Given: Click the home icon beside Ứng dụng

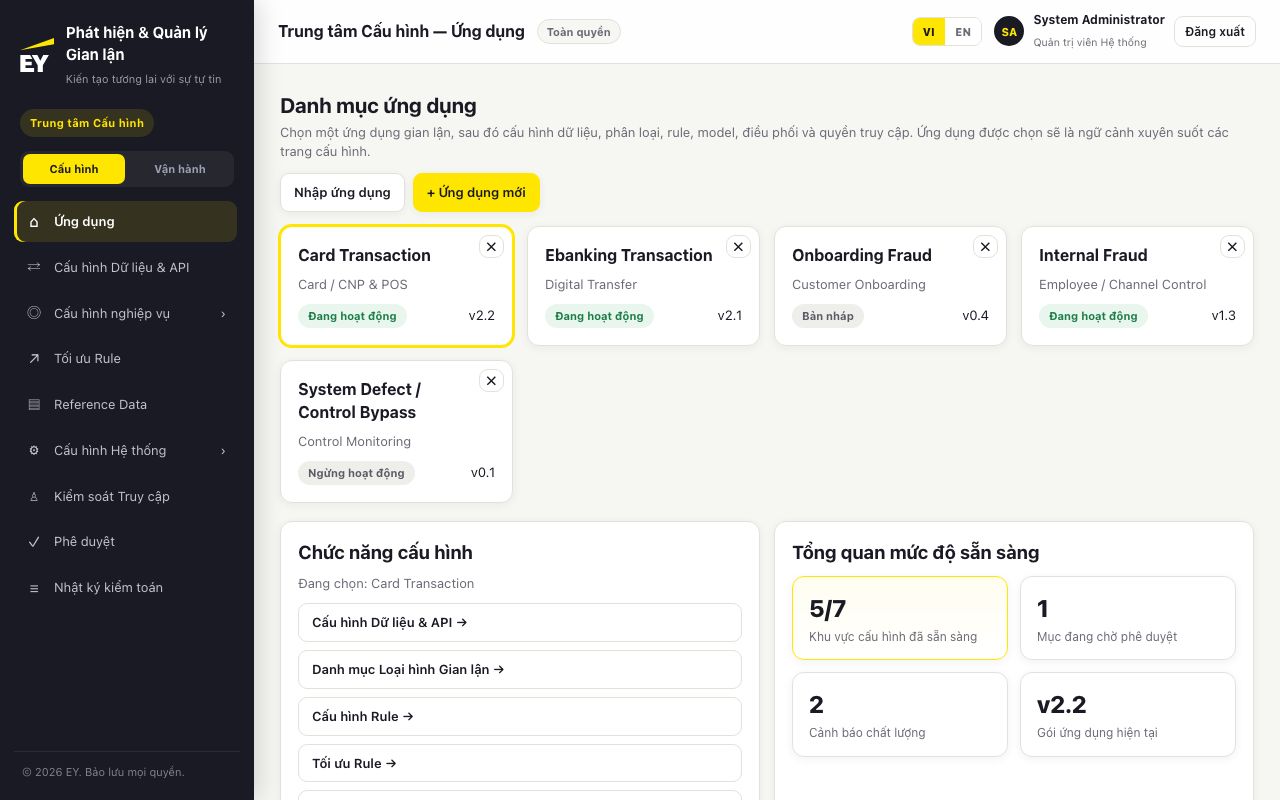Looking at the screenshot, I should (x=34, y=222).
